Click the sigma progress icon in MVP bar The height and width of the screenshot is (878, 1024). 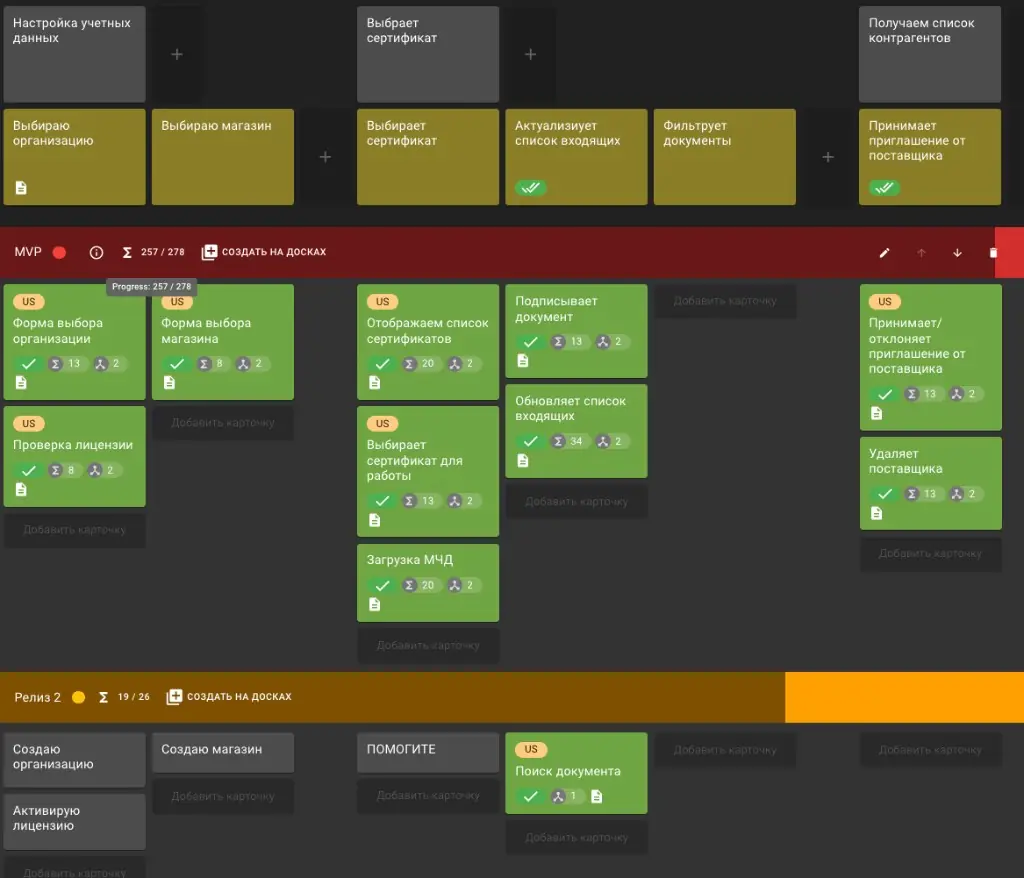pyautogui.click(x=127, y=252)
